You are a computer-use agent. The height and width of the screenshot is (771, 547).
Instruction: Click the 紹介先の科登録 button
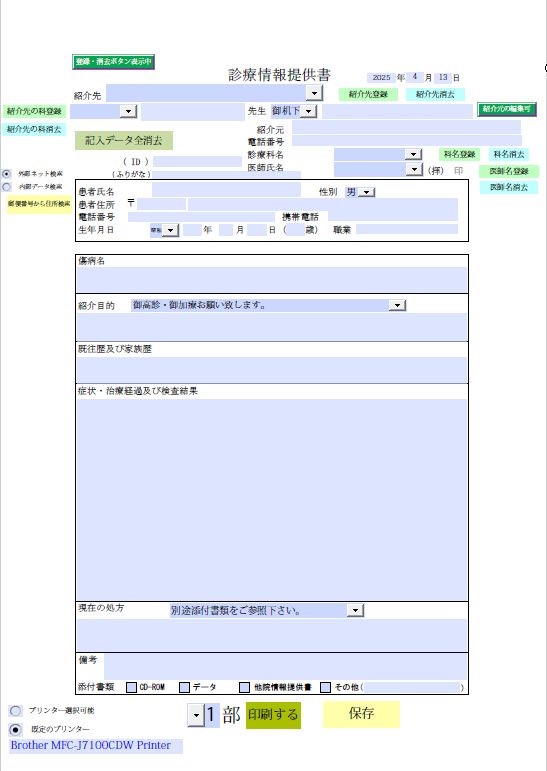point(34,111)
